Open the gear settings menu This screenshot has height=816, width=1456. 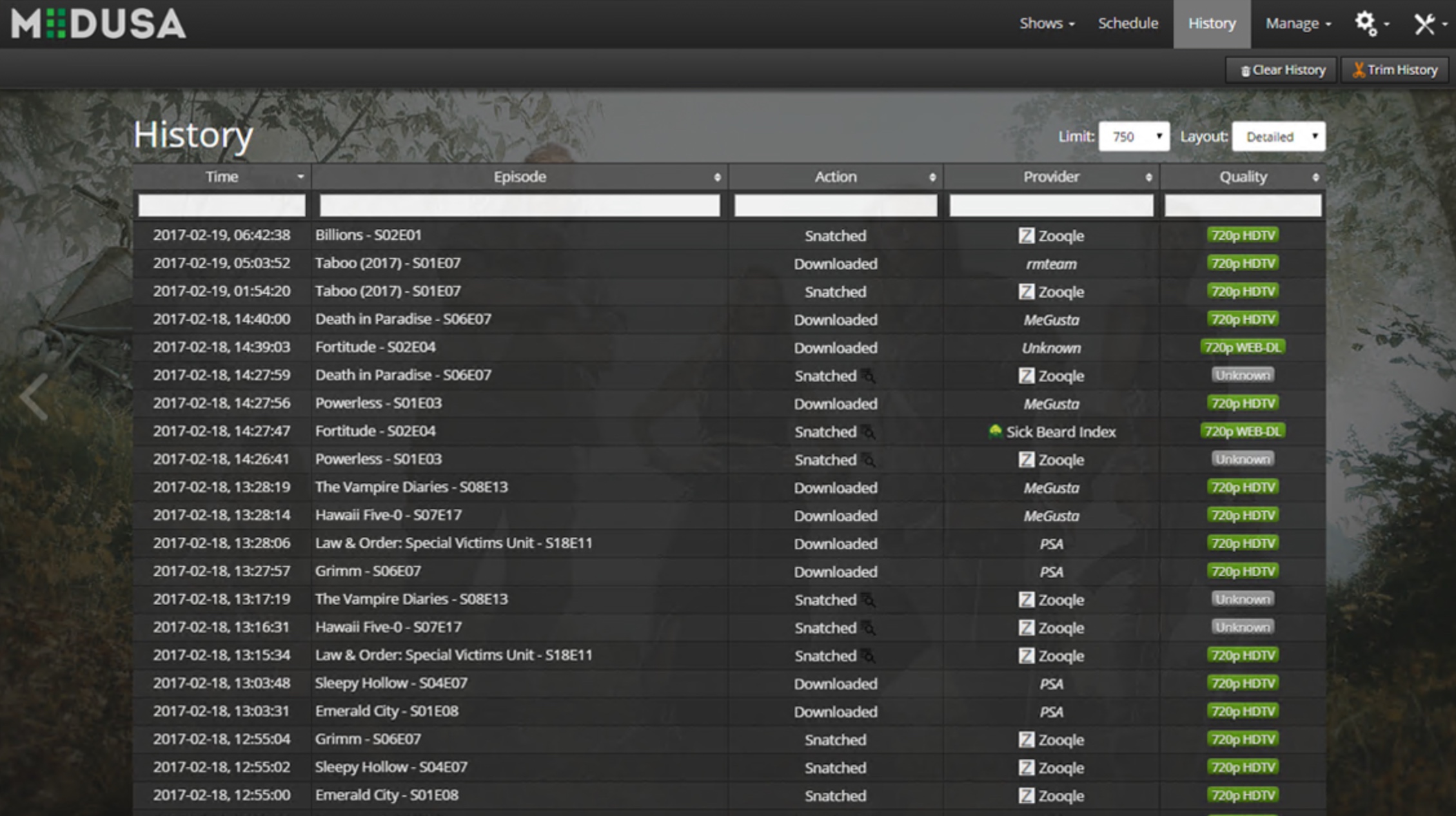(1371, 24)
